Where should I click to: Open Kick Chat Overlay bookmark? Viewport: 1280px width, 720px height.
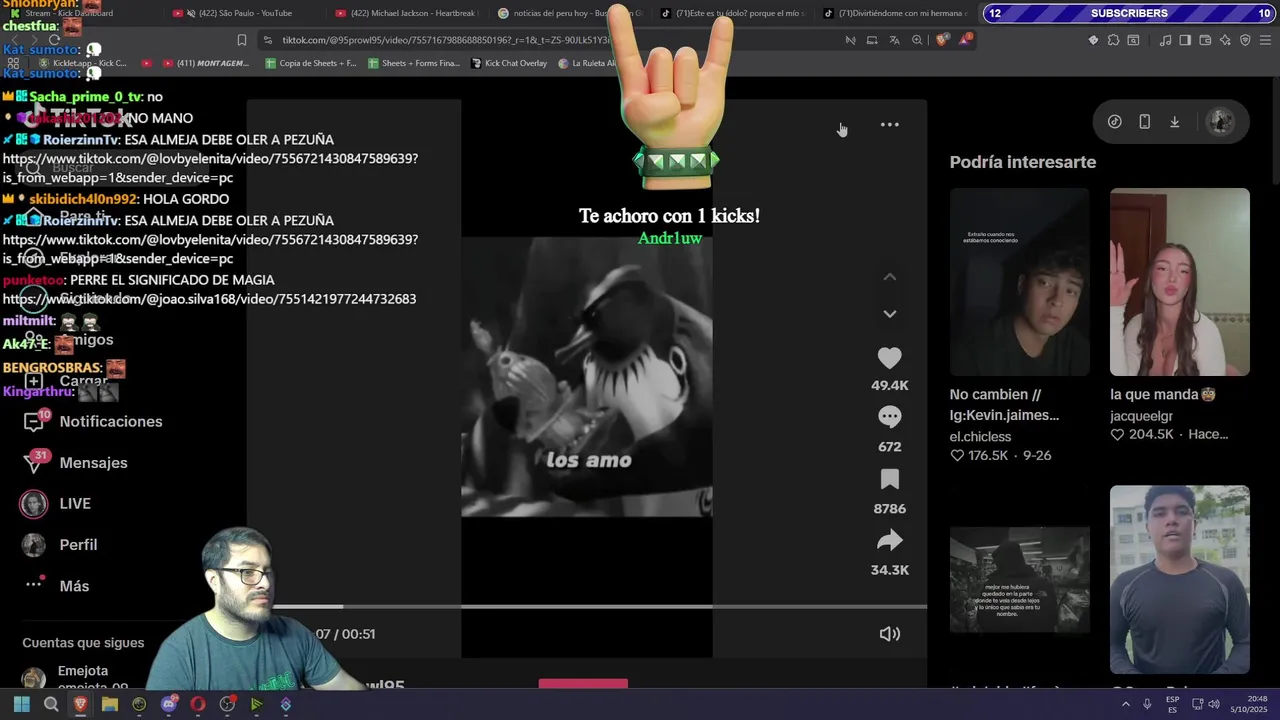tap(508, 63)
